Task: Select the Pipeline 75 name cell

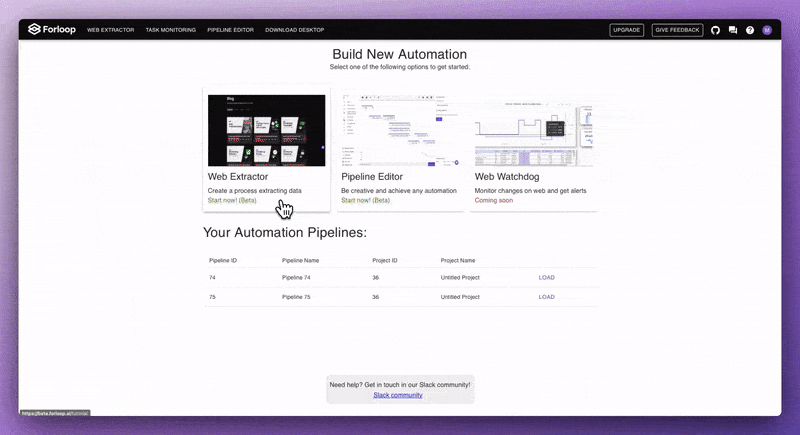Action: (296, 297)
